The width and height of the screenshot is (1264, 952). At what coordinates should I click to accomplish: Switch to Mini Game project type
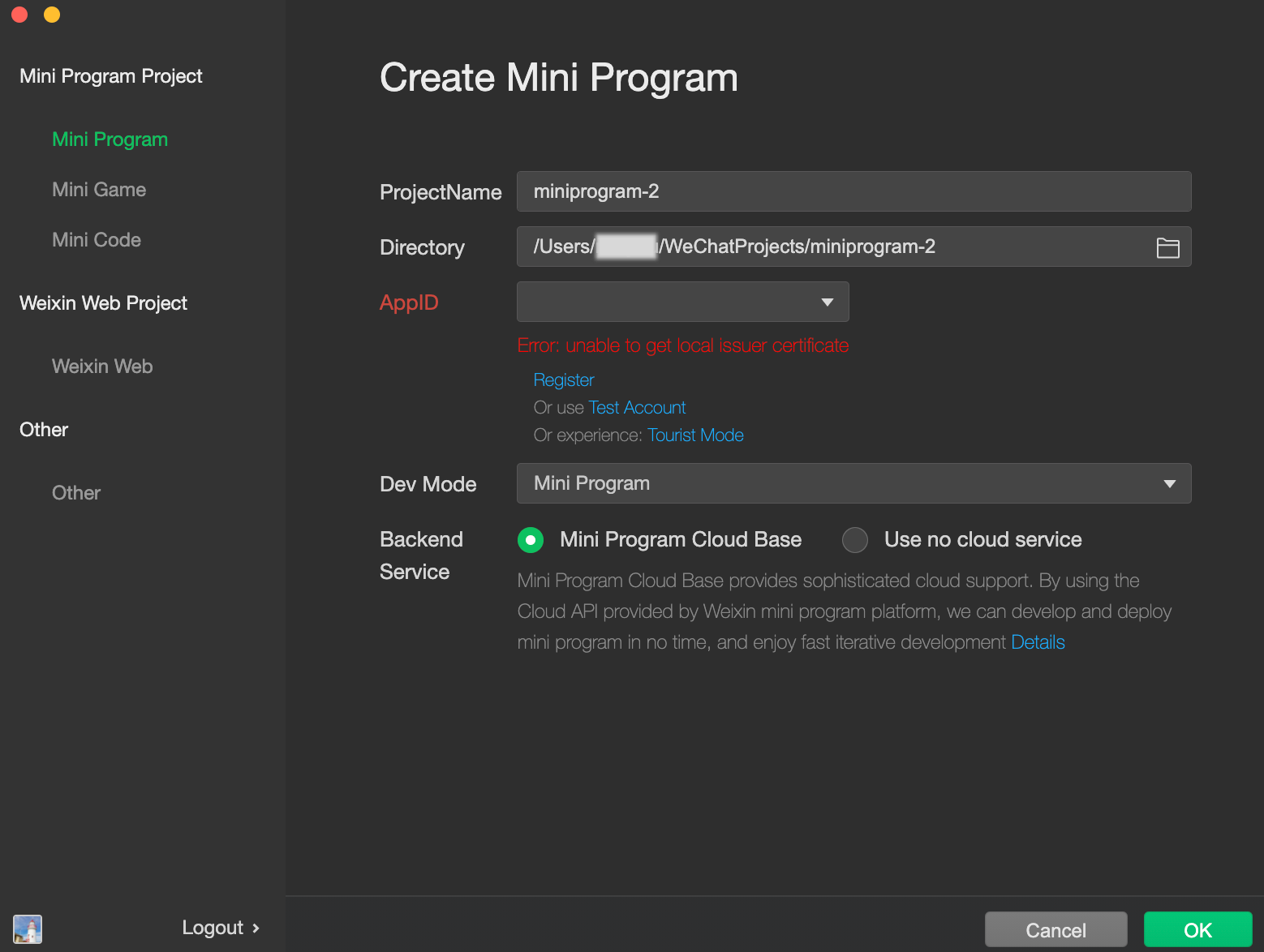pos(99,190)
